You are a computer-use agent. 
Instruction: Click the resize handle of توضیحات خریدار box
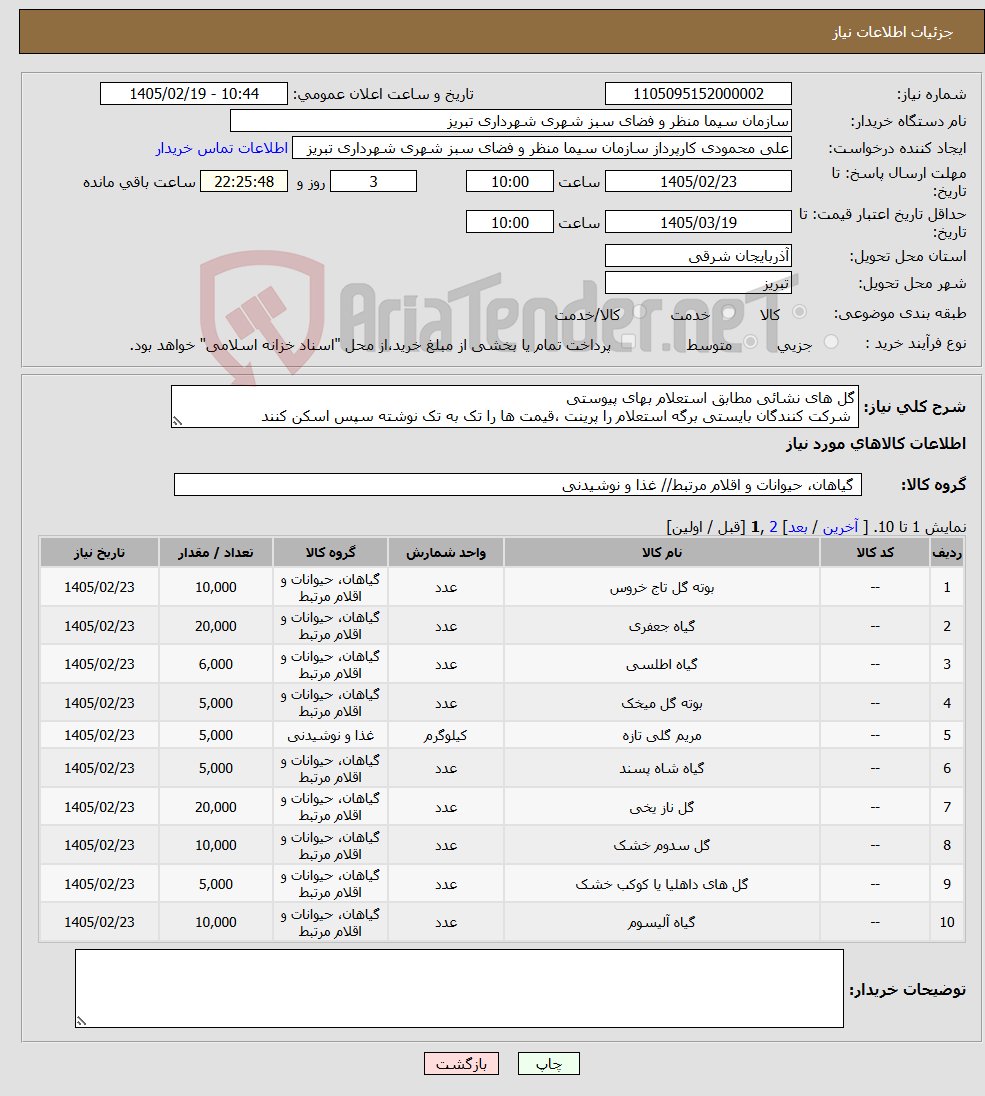[x=81, y=1021]
